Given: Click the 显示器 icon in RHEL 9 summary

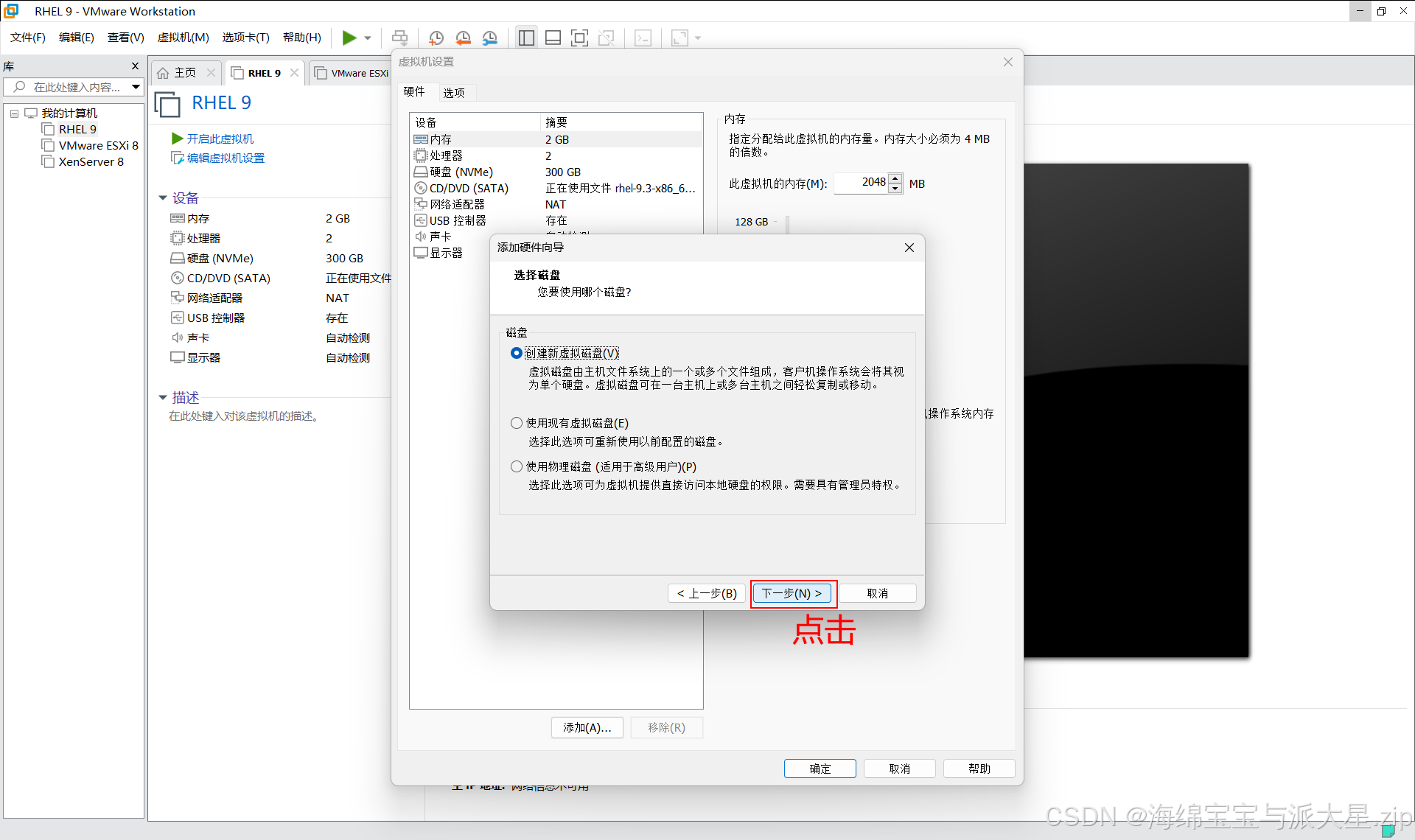Looking at the screenshot, I should tap(178, 357).
